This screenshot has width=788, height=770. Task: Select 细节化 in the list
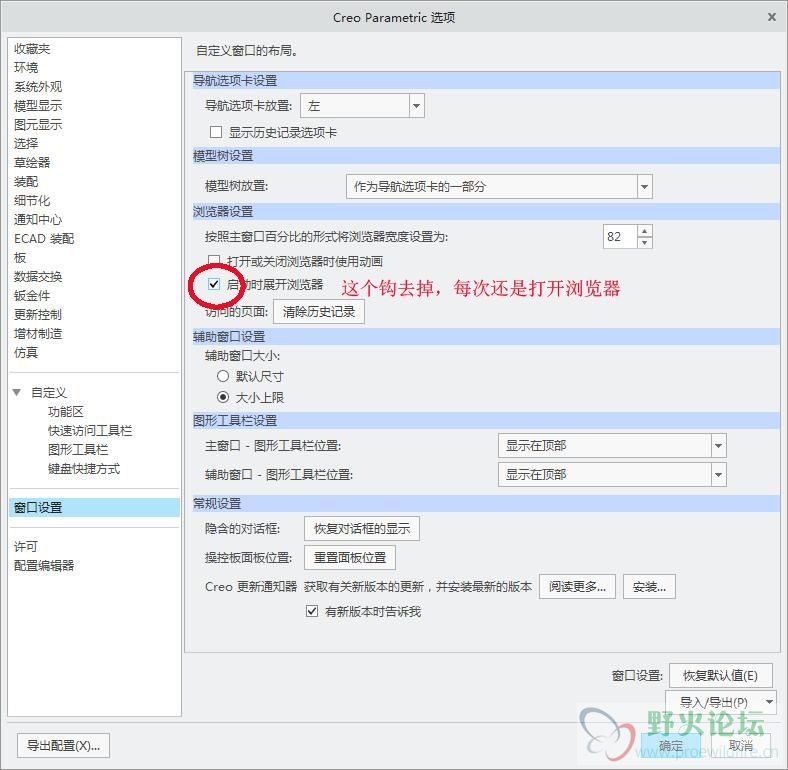pos(32,201)
